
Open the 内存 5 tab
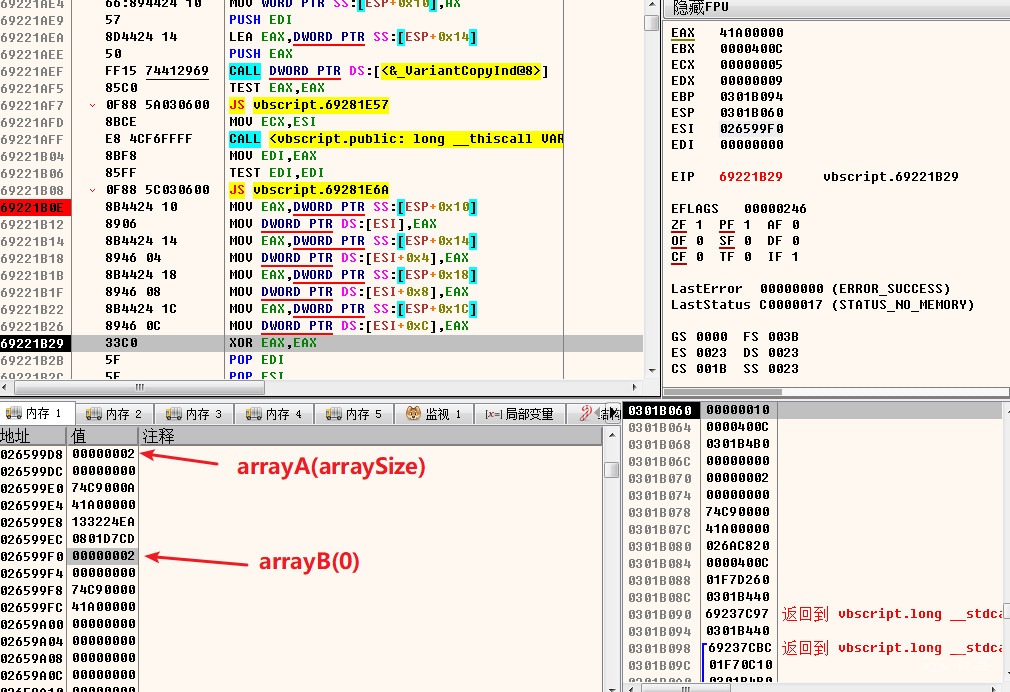click(354, 414)
